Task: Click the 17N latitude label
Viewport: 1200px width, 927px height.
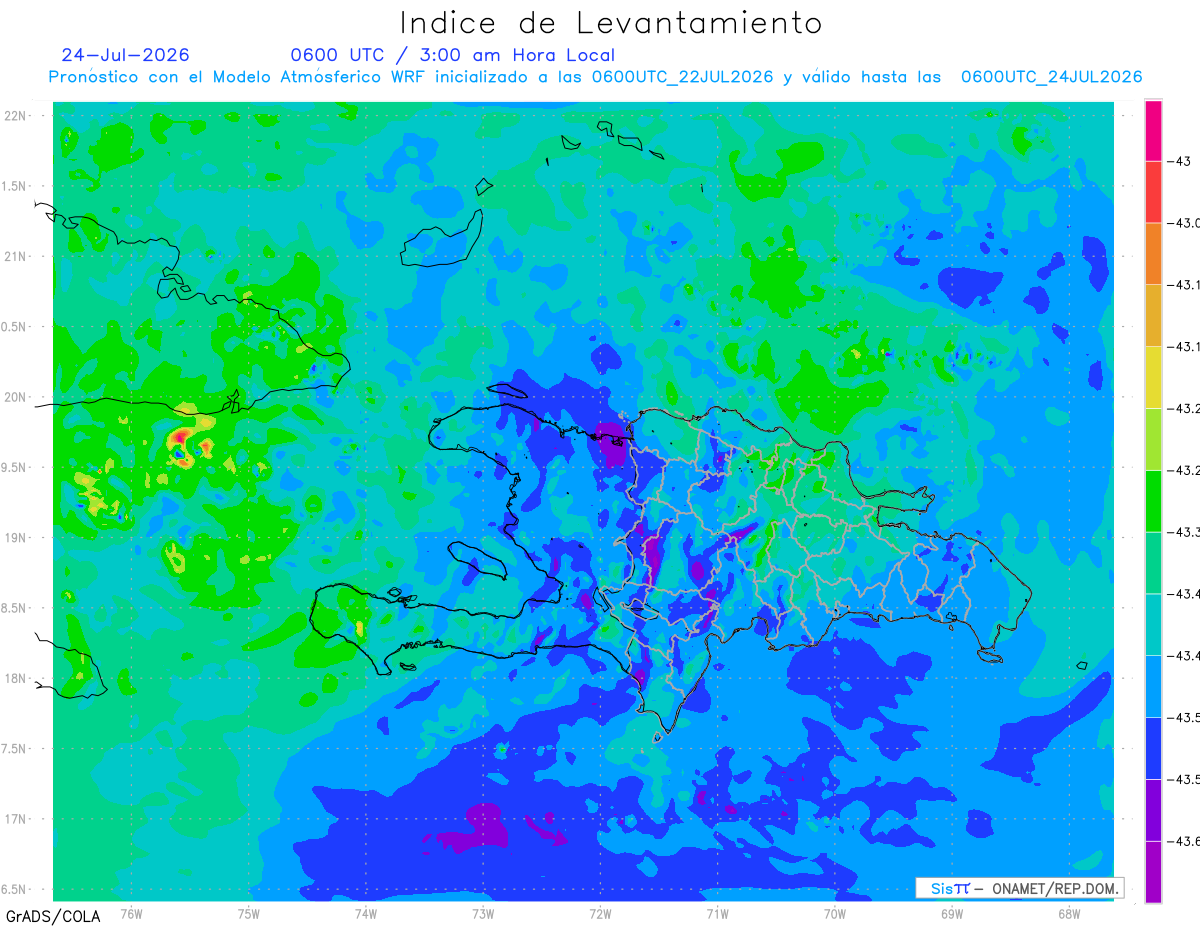Action: (x=16, y=819)
